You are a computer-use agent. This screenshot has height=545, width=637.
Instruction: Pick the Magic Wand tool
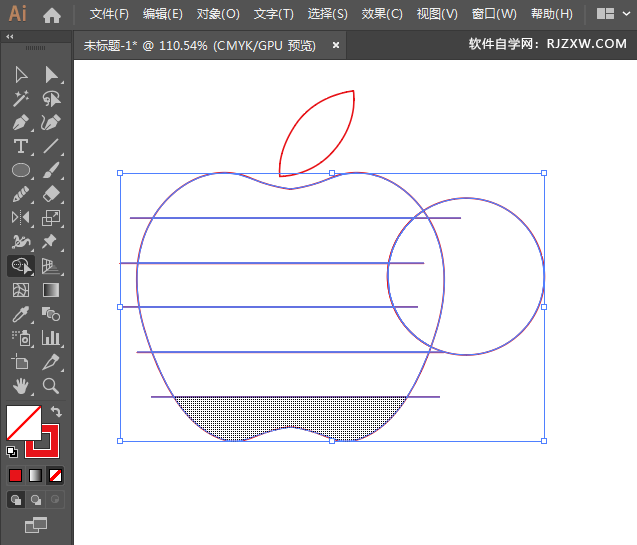(x=21, y=99)
